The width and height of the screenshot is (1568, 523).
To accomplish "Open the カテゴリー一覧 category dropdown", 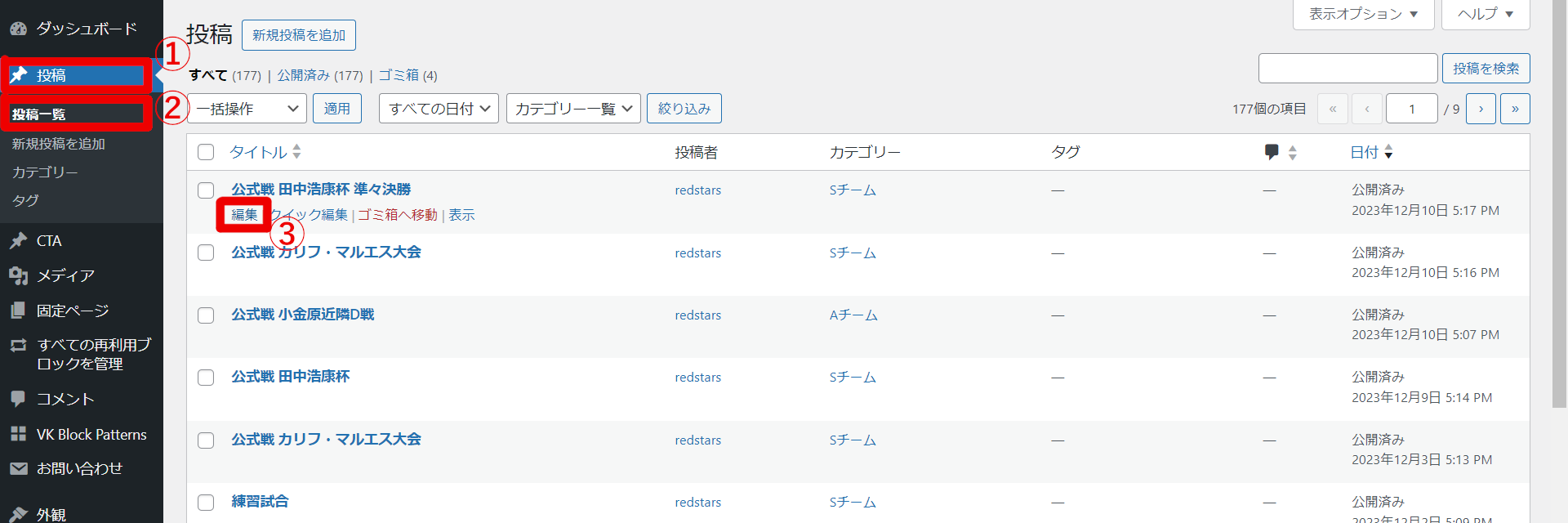I will point(573,109).
